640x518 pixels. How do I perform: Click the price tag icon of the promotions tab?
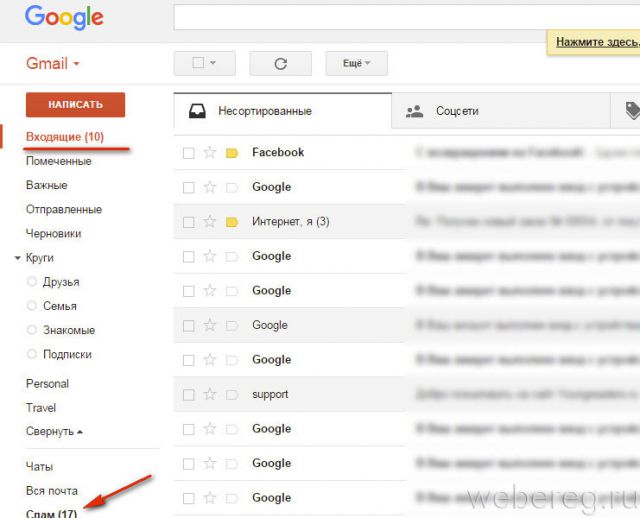pos(633,111)
